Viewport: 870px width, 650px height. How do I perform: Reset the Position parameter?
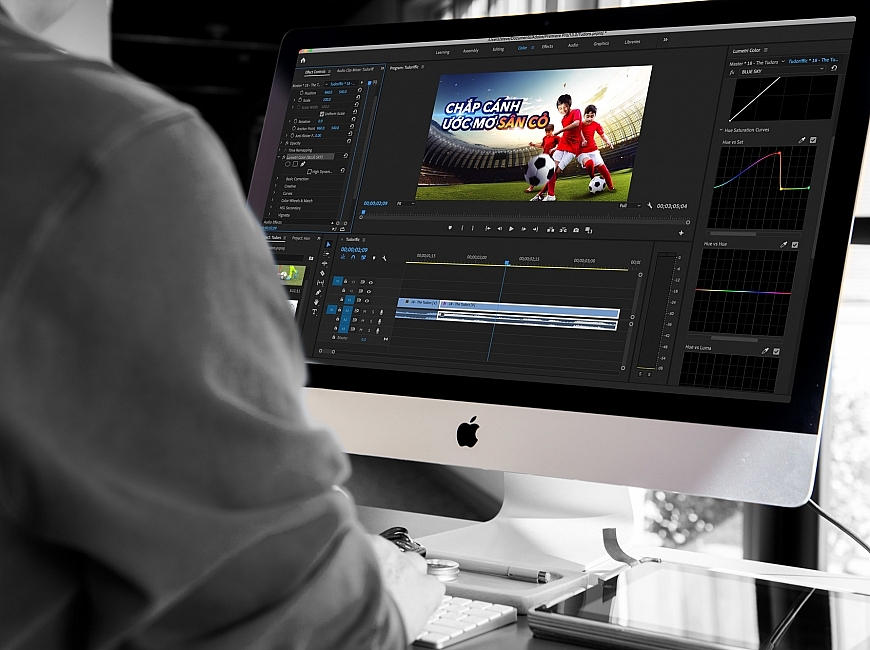coord(360,90)
